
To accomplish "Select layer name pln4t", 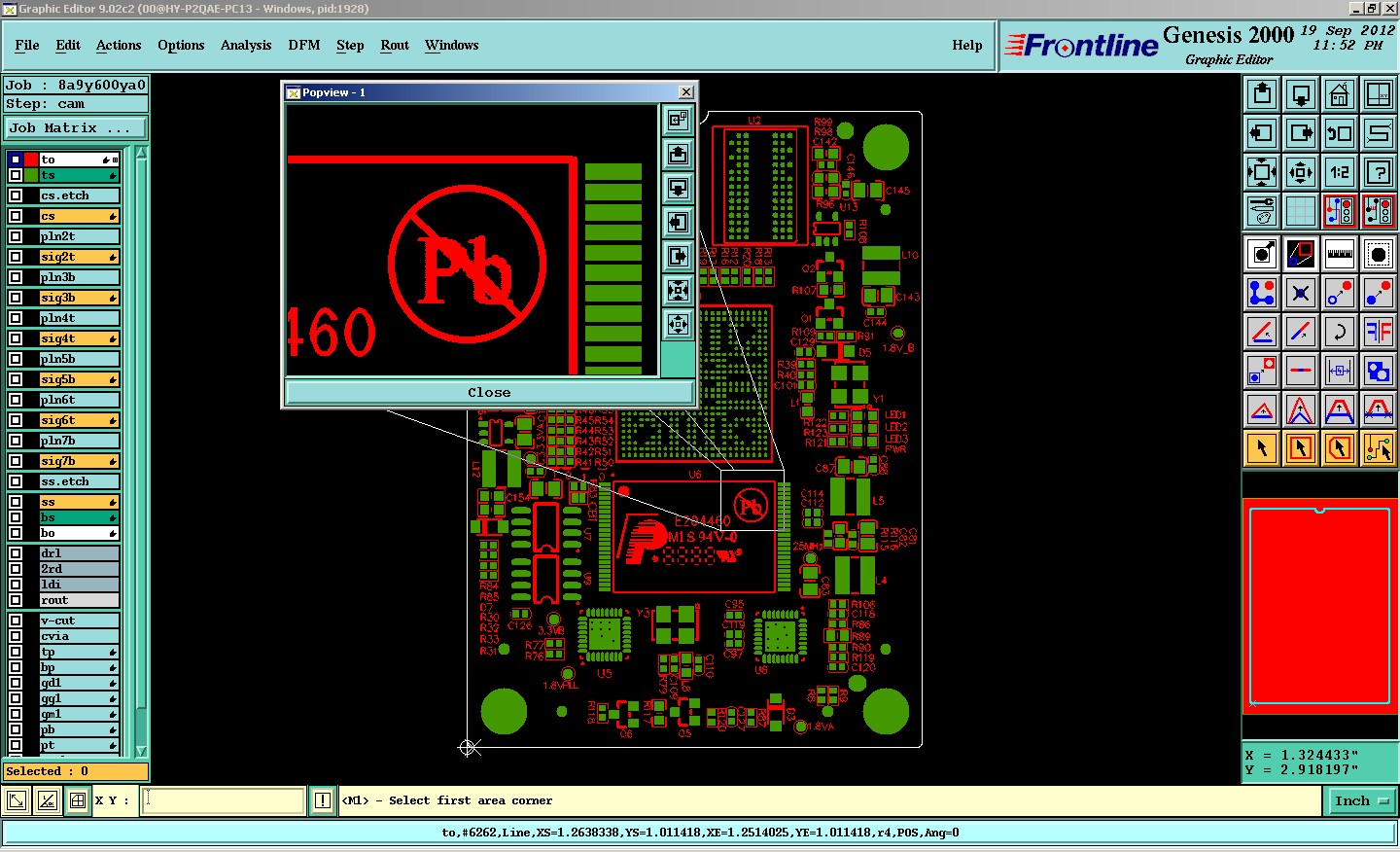I will tap(79, 318).
